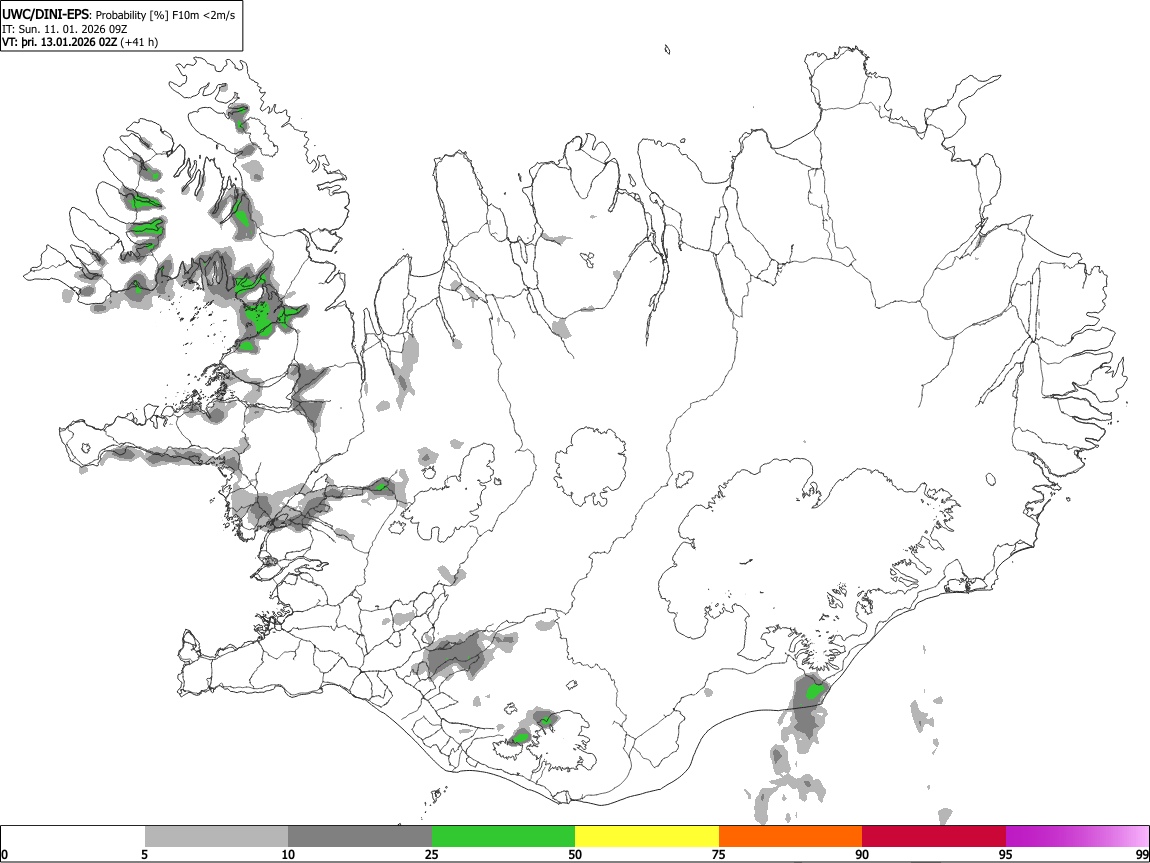
Task: Click the legend tick label '90'
Action: (862, 854)
